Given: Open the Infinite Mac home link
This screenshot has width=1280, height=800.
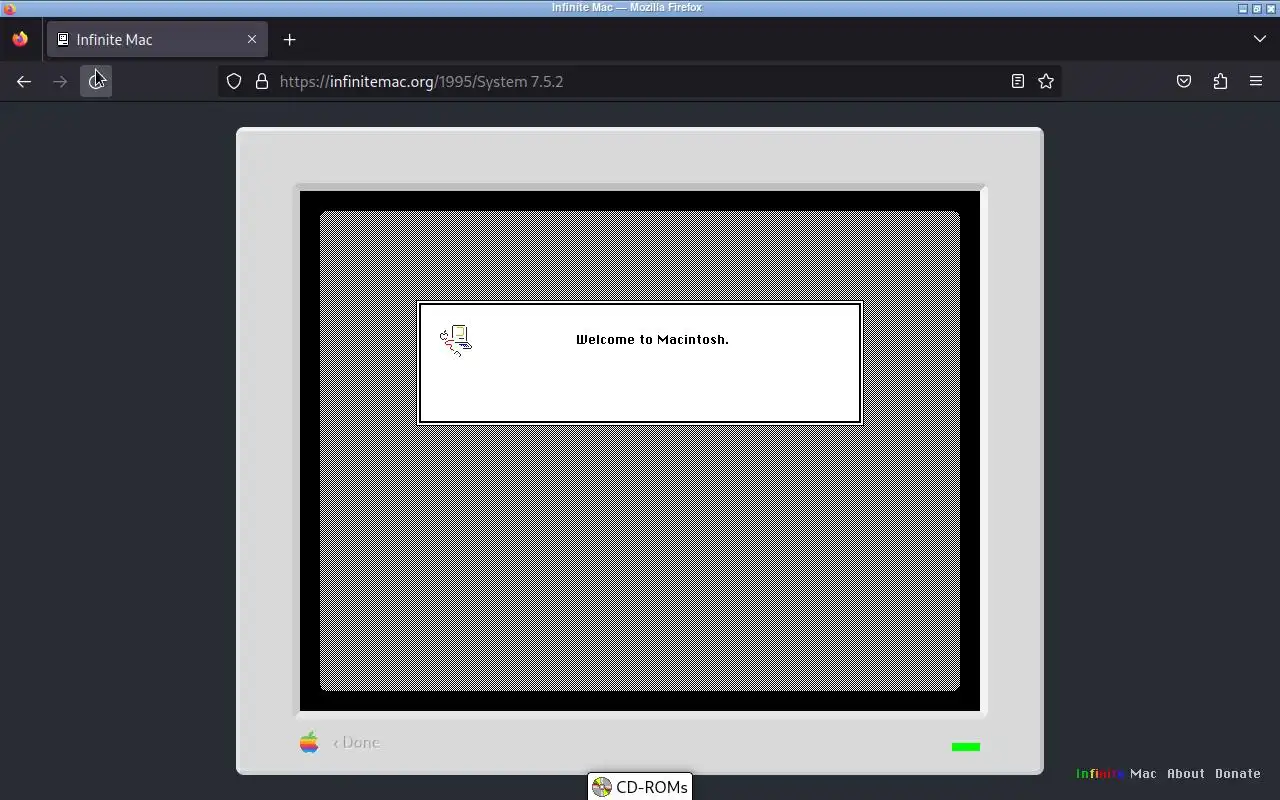Looking at the screenshot, I should tap(1116, 774).
